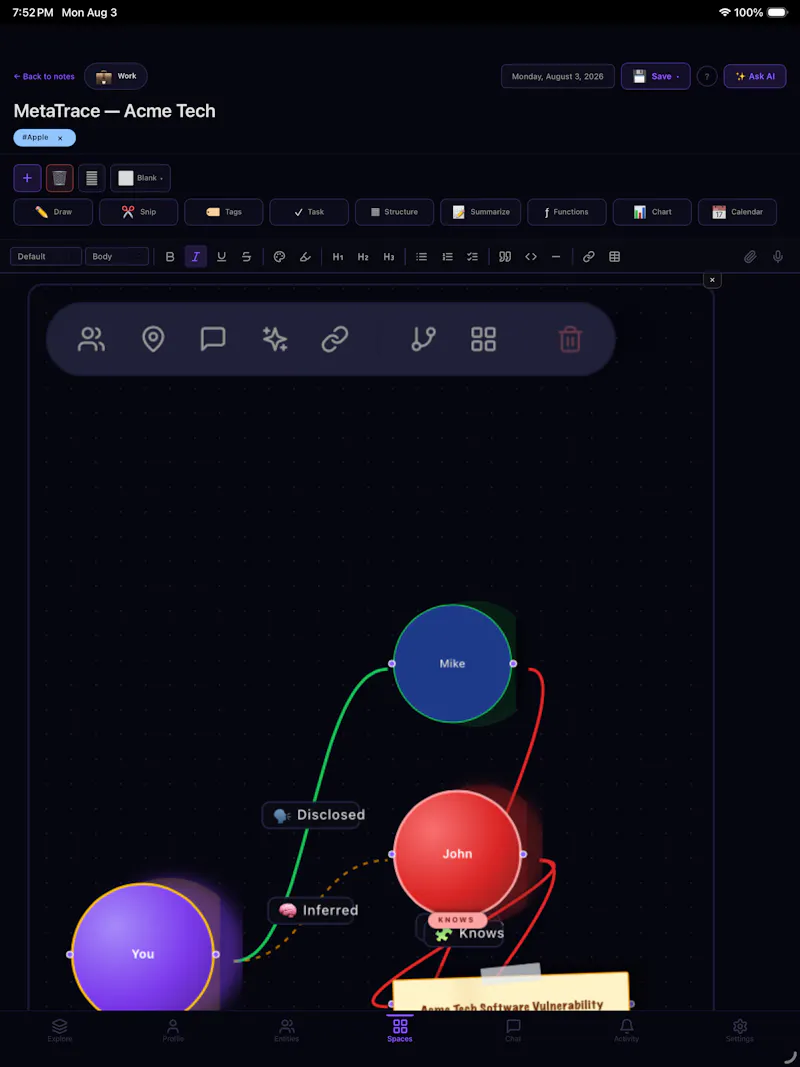Switch to the Spaces tab
This screenshot has height=1067, width=800.
click(x=400, y=1030)
